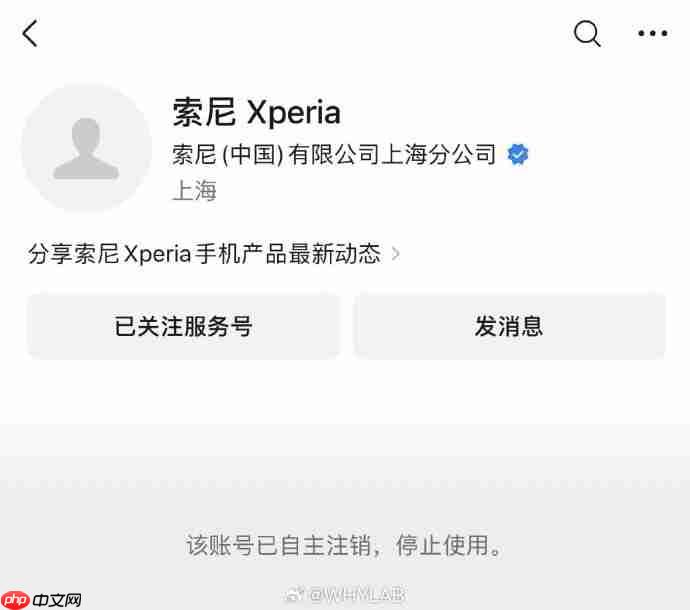The image size is (690, 610).
Task: Open the 分享索尼Xperia手机产品最新动态 description
Action: [x=205, y=254]
